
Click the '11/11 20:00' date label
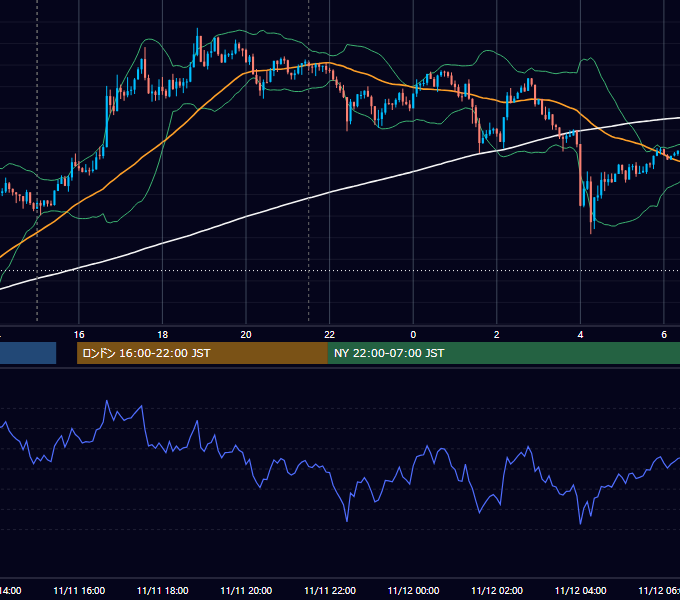[x=246, y=590]
